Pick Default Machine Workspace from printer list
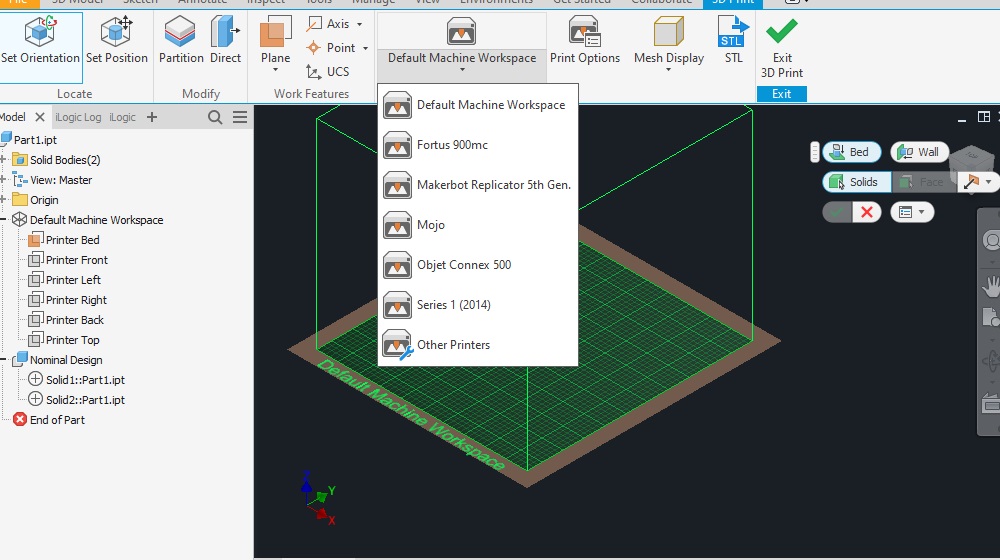Image resolution: width=1000 pixels, height=560 pixels. (478, 105)
